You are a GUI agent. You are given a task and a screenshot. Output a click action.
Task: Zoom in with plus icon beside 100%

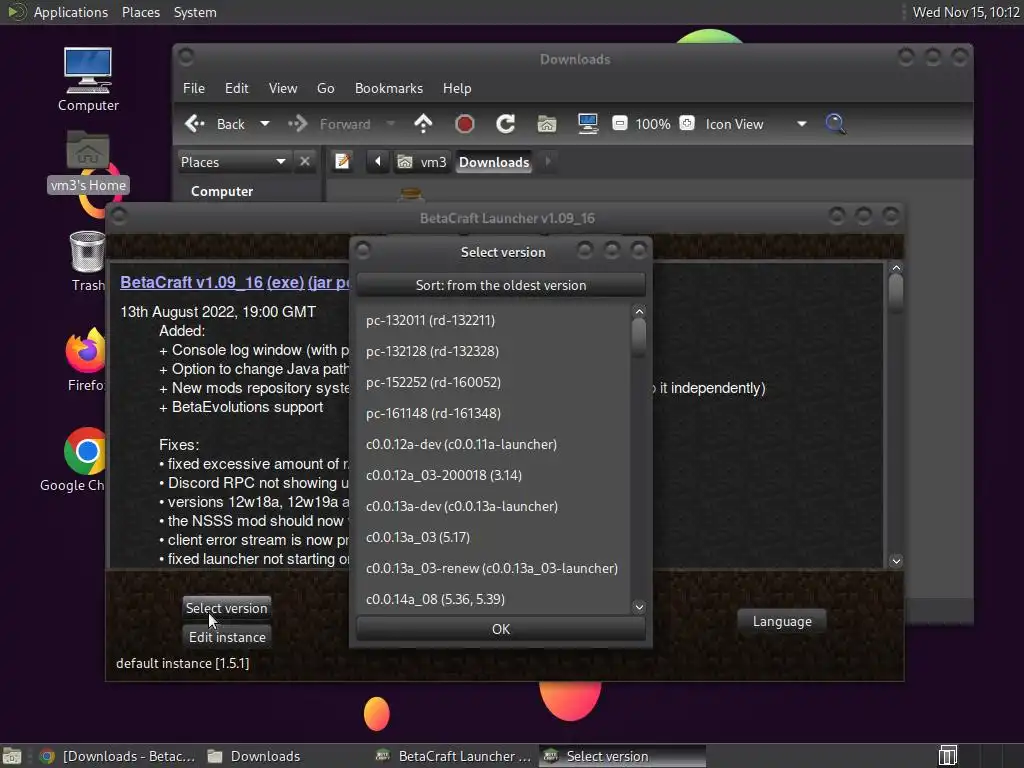[x=687, y=123]
